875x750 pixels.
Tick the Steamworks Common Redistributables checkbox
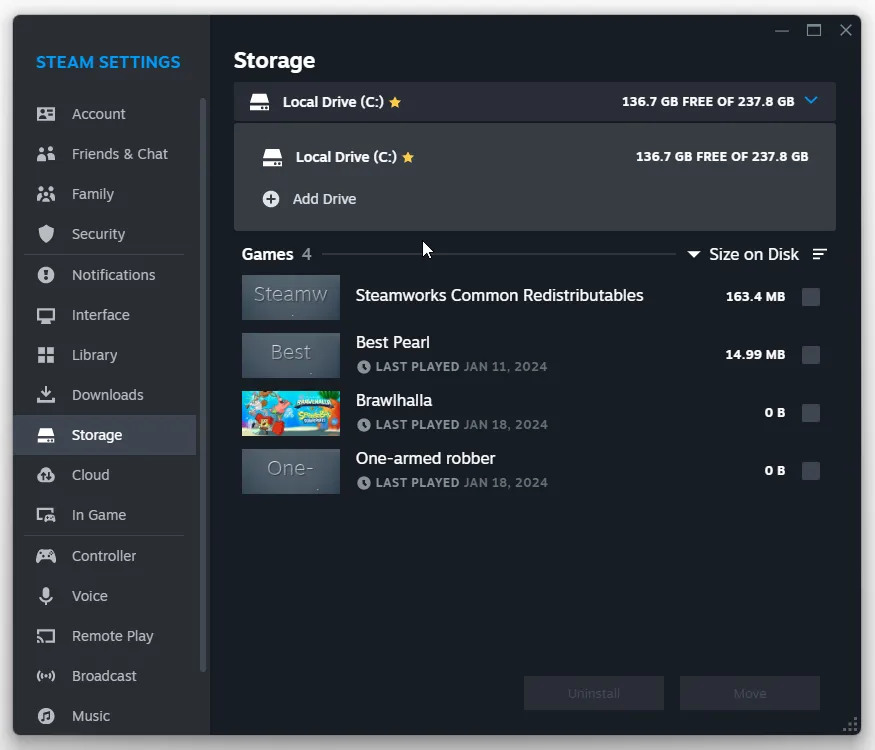(811, 297)
